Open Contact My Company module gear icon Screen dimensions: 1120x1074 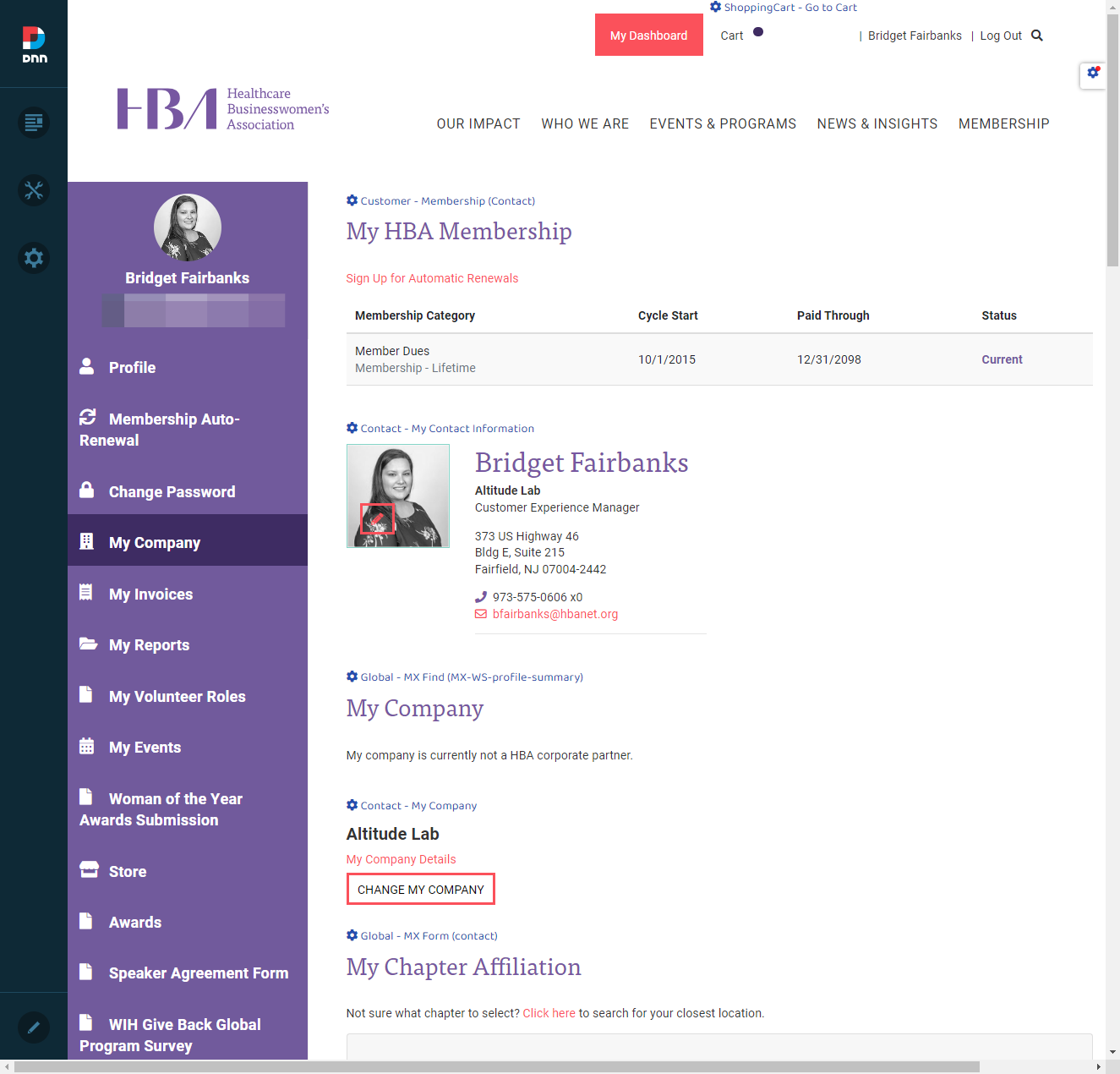pos(352,805)
